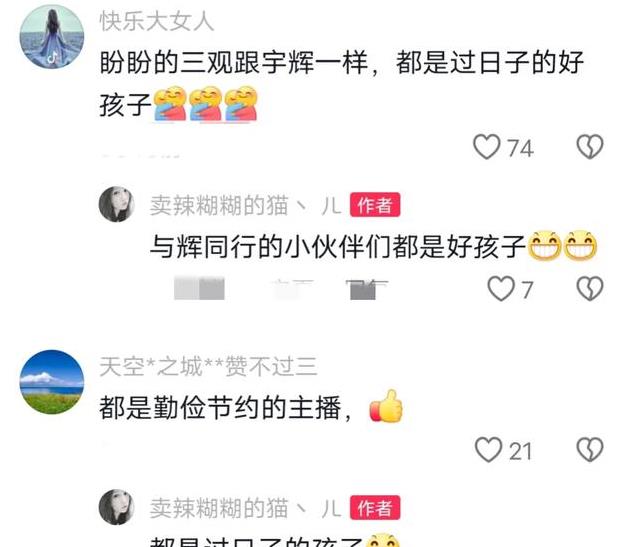Like the comment with 74 likes
Screen dimensions: 636x547
(487, 147)
